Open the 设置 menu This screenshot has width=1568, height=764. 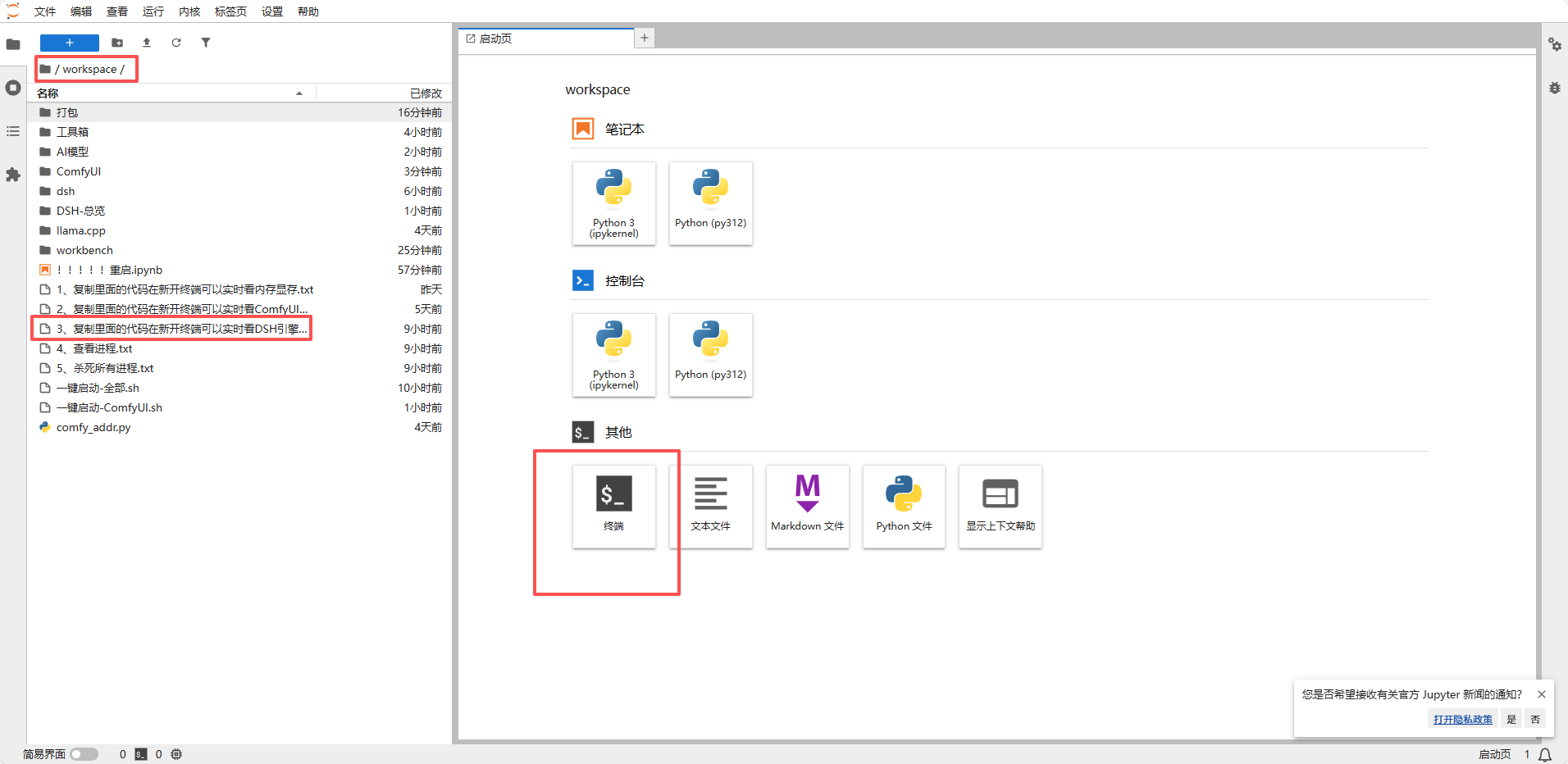pyautogui.click(x=272, y=11)
